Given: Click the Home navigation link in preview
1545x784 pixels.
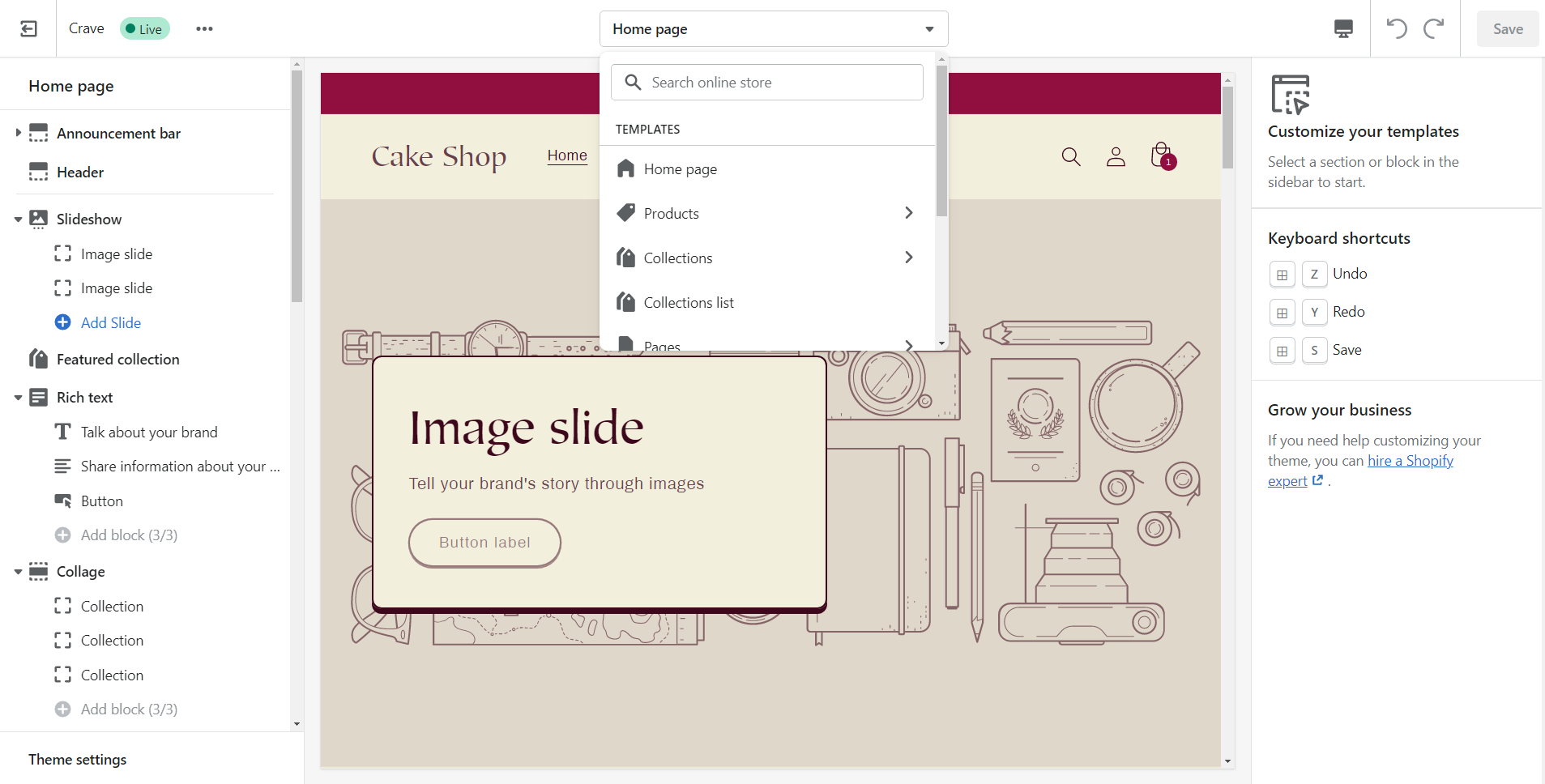Looking at the screenshot, I should click(567, 156).
